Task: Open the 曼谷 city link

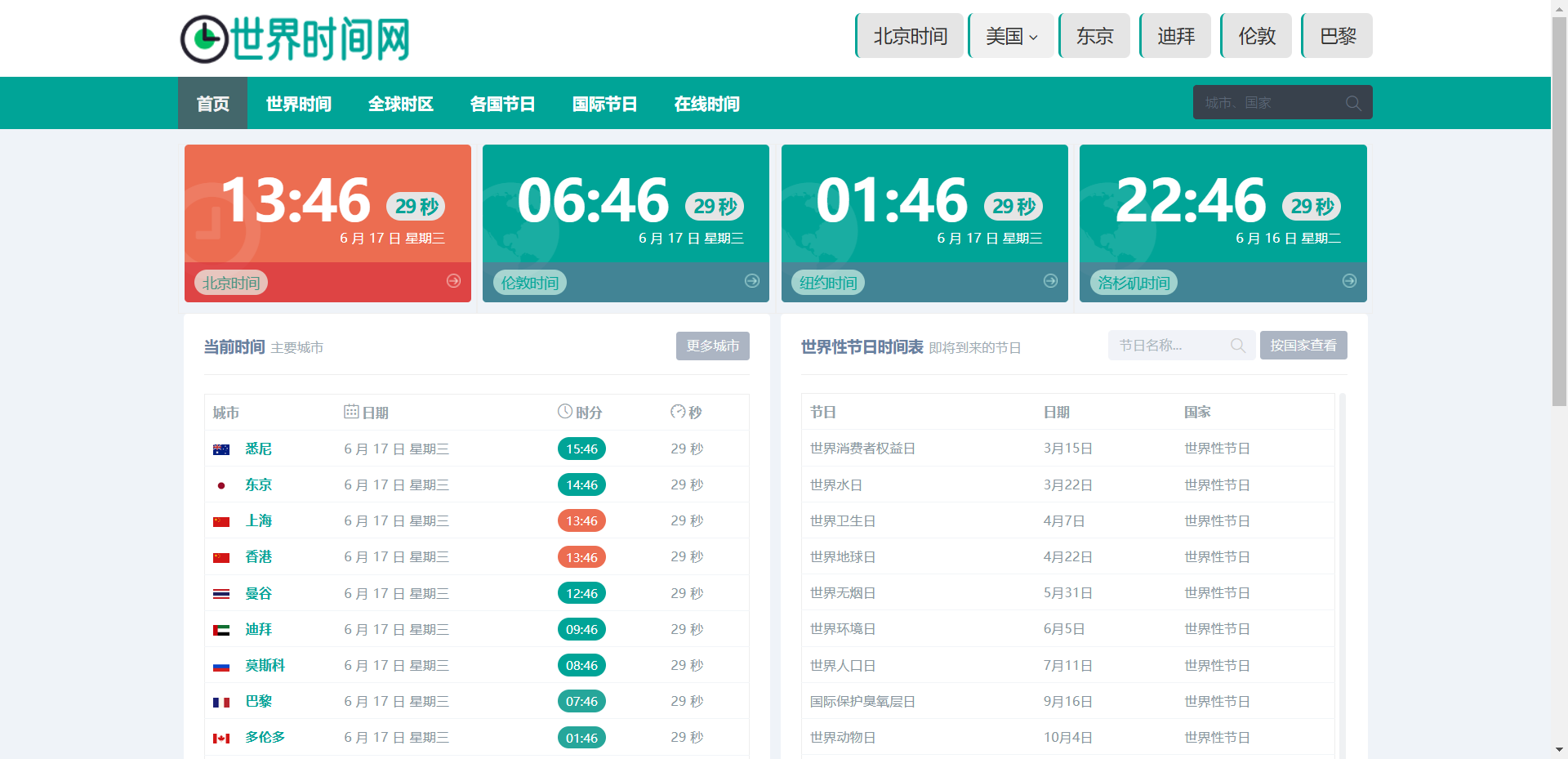Action: 258,594
